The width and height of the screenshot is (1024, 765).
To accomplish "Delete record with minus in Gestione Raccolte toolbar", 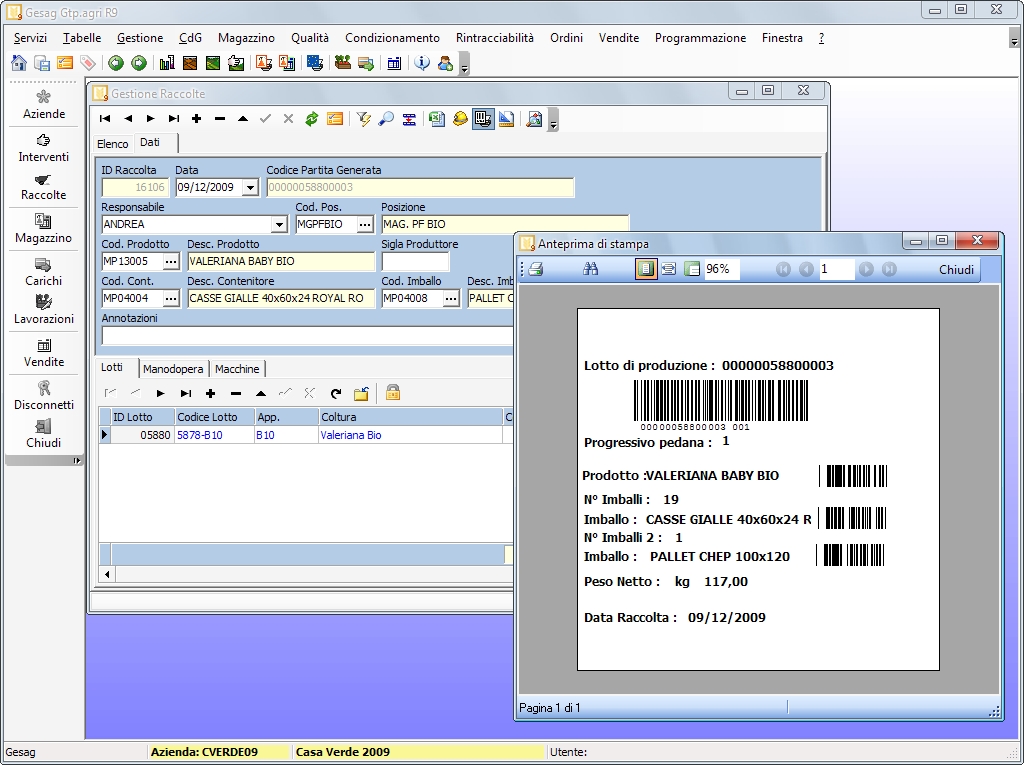I will (x=219, y=119).
